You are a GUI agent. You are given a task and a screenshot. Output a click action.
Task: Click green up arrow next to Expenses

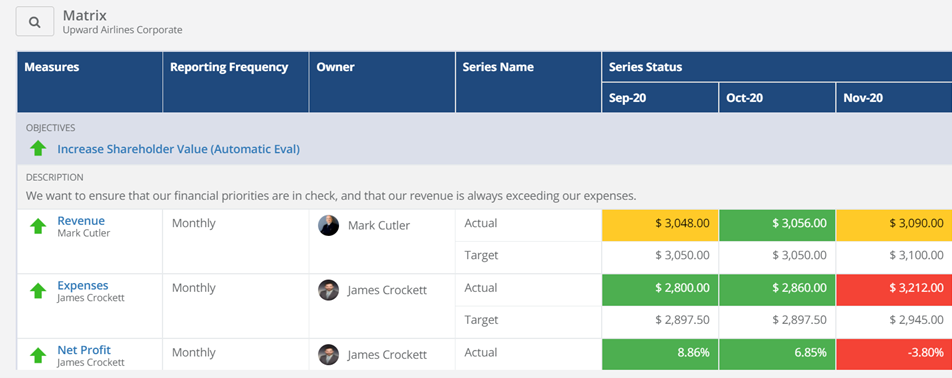38,291
